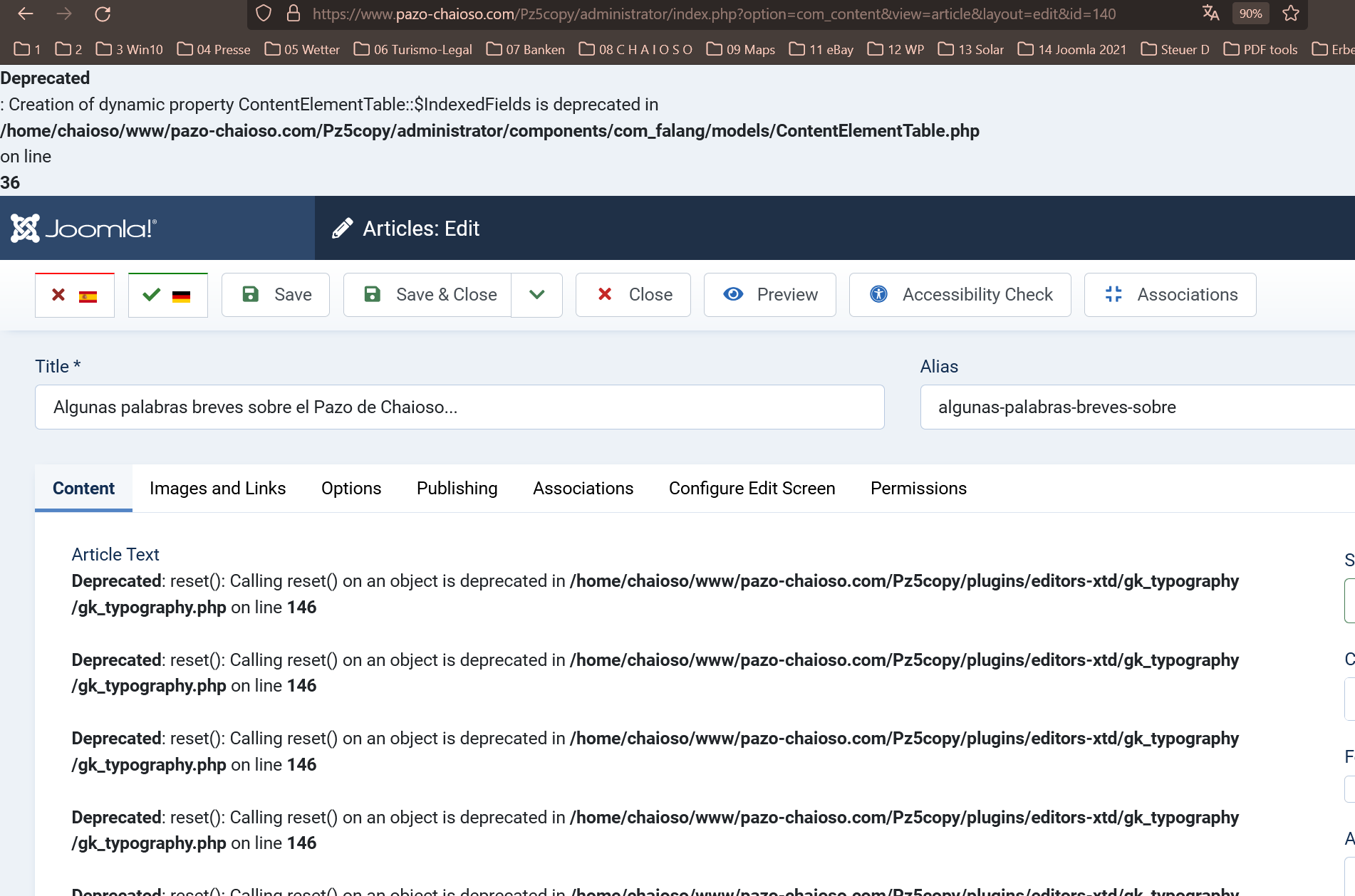Open the 12 WP bookmark folder
This screenshot has height=896, width=1355.
click(896, 49)
